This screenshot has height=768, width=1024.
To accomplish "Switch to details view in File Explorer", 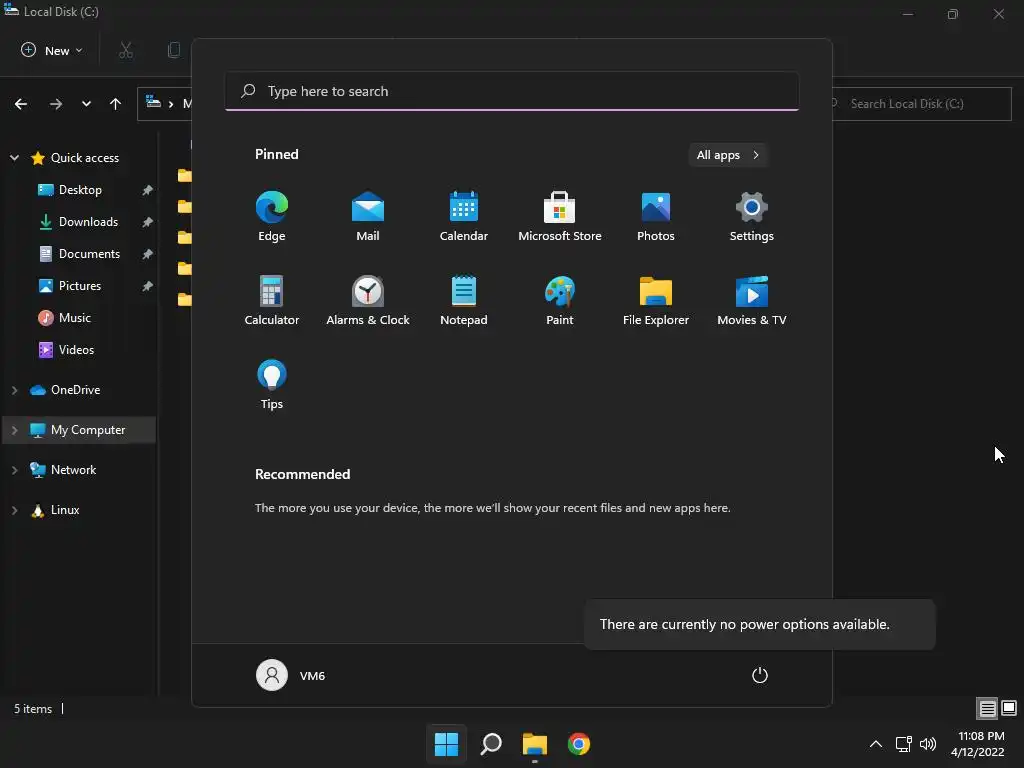I will point(987,708).
